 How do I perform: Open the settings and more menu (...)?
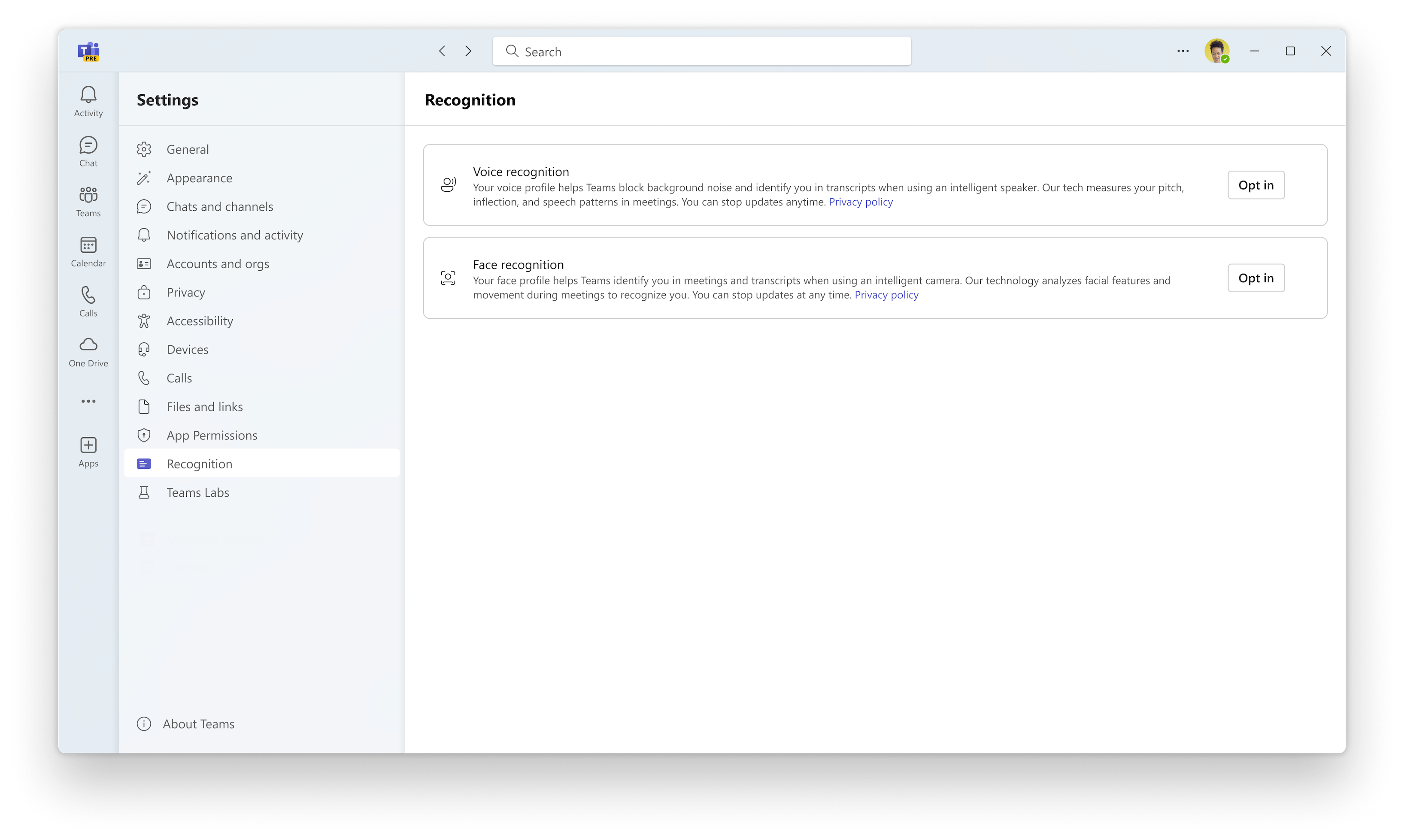click(x=1182, y=51)
